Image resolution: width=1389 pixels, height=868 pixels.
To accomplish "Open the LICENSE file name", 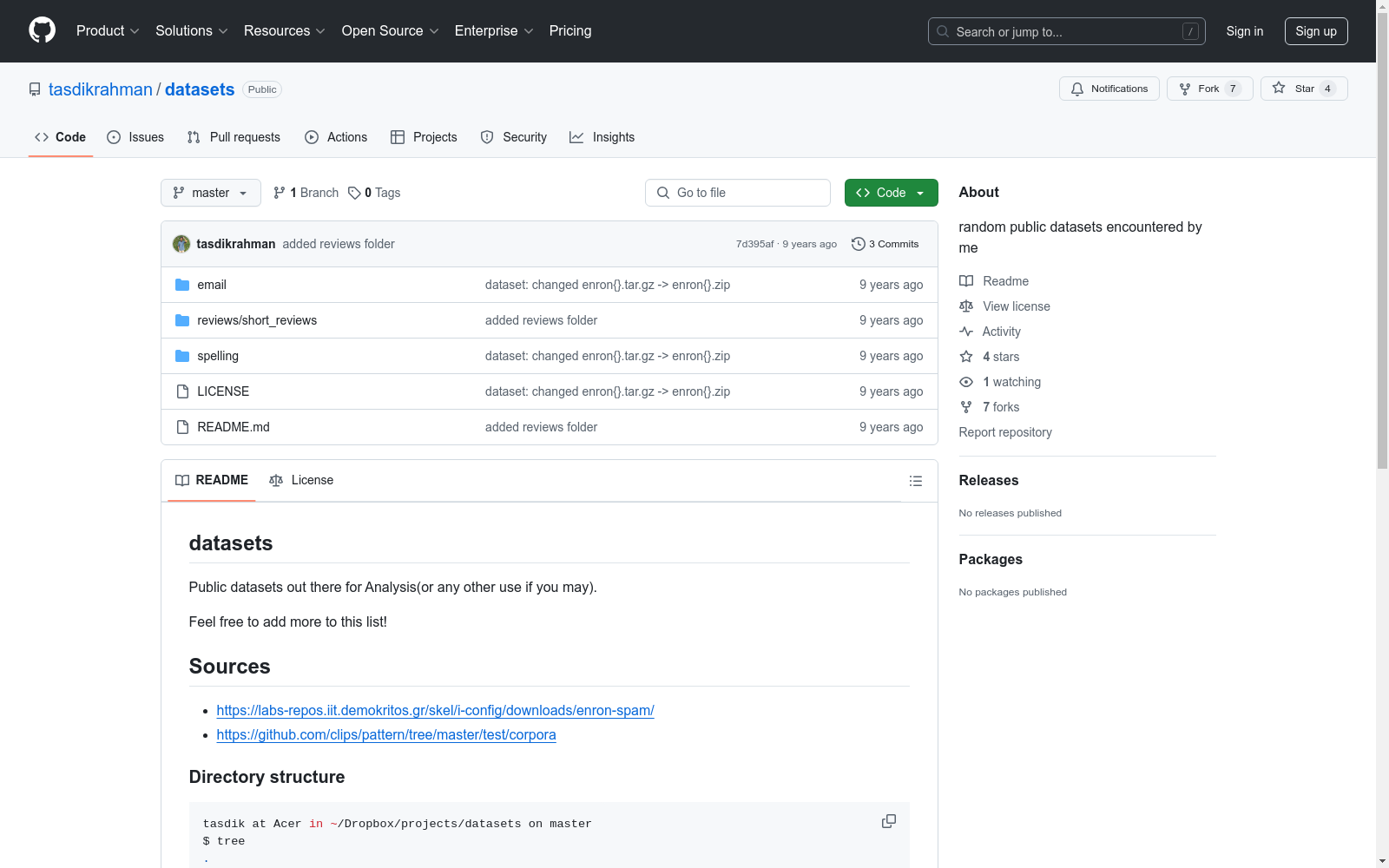I will tap(223, 391).
